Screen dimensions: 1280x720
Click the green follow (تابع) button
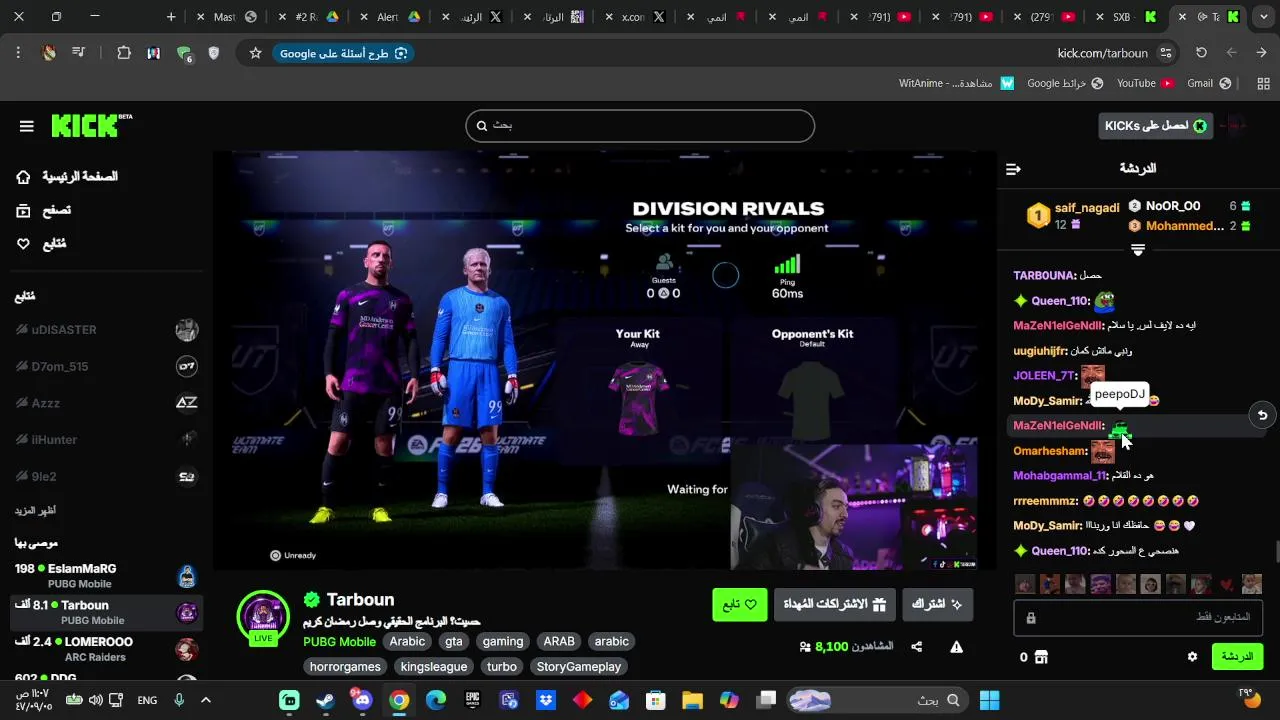tap(739, 604)
